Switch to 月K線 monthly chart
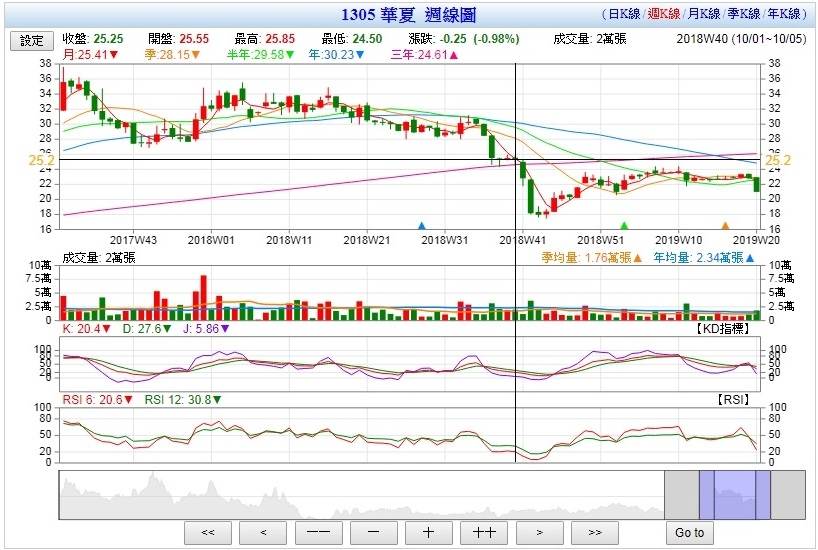 click(703, 14)
